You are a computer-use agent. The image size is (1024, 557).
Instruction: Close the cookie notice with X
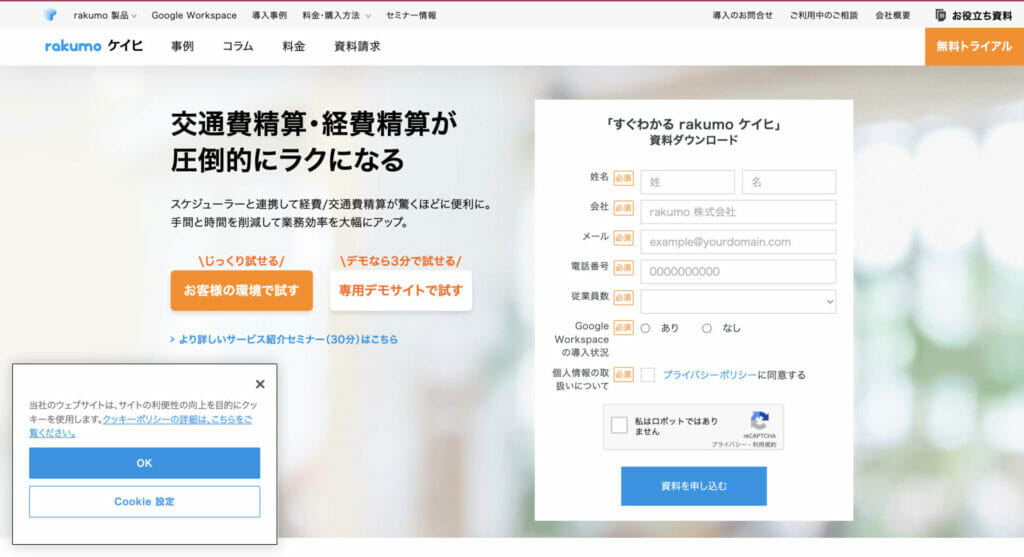click(260, 384)
